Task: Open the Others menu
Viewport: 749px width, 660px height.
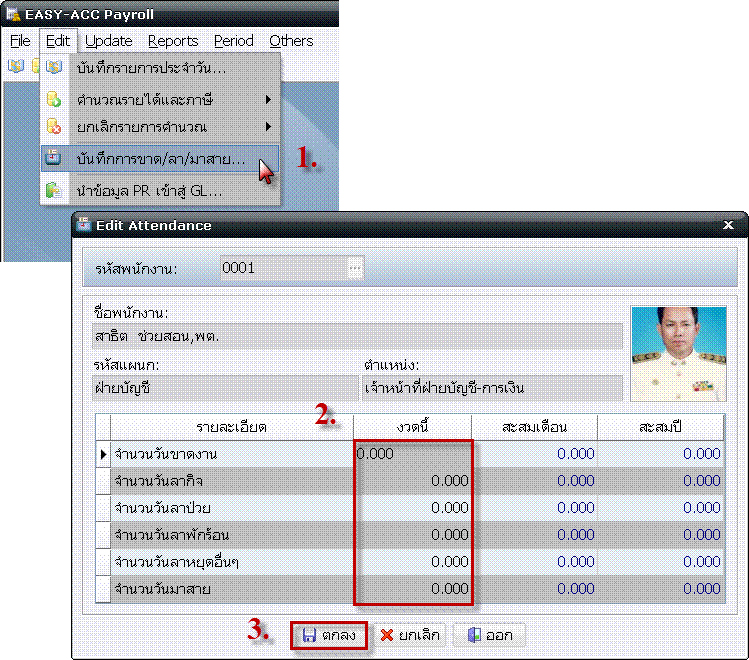Action: coord(291,41)
